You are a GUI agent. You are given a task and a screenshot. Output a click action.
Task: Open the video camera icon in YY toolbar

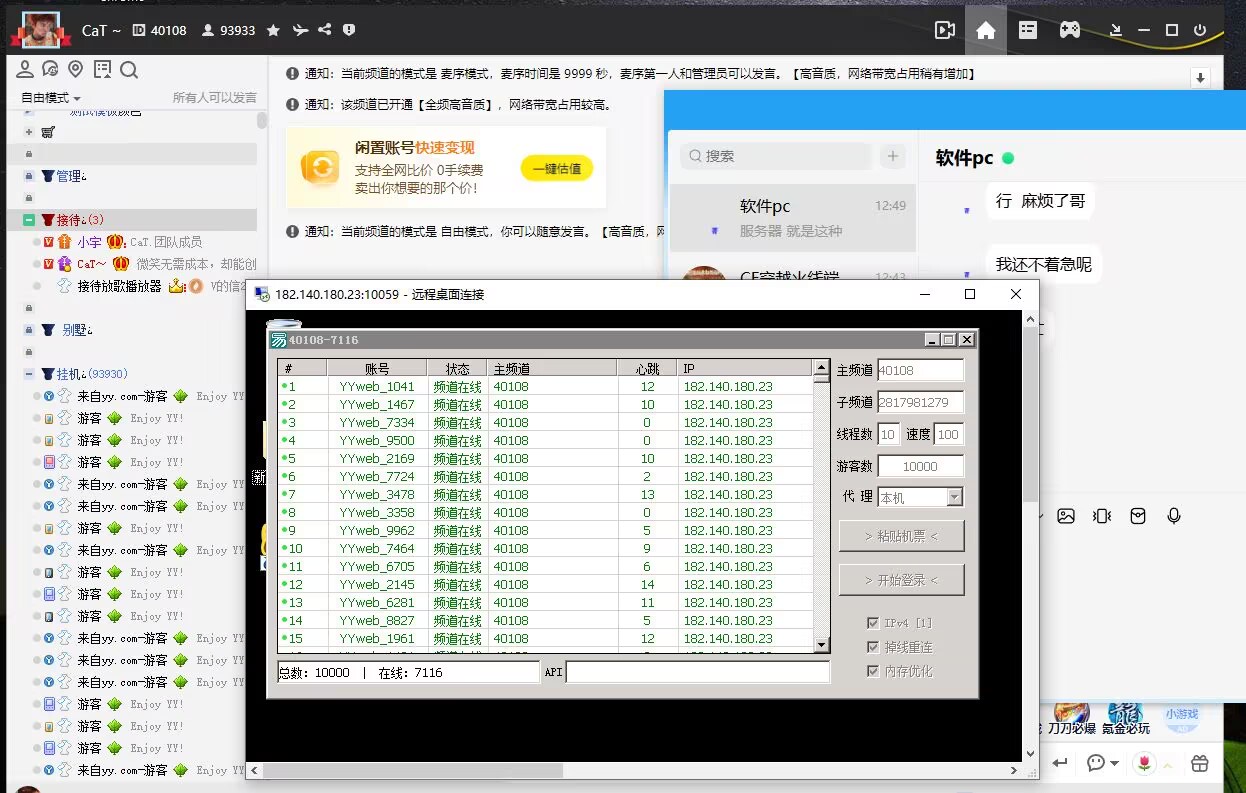[944, 30]
